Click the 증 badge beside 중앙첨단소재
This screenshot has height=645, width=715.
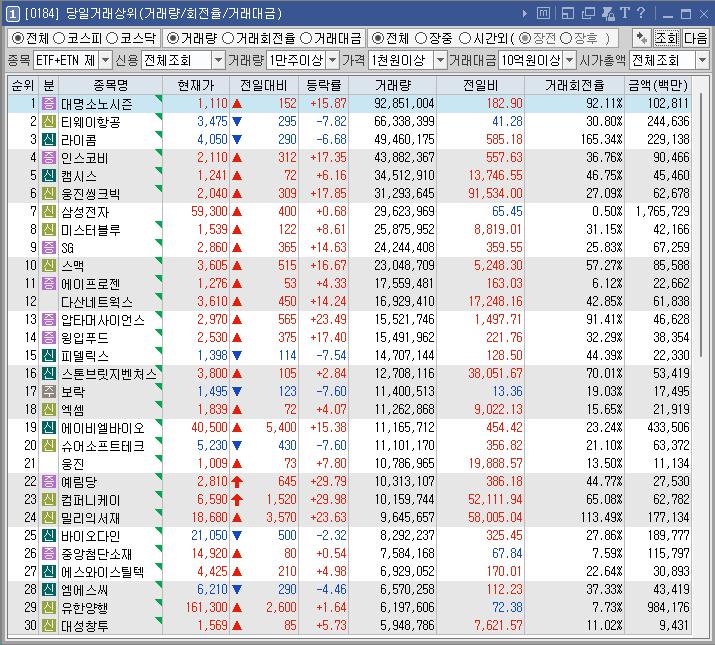pos(49,553)
